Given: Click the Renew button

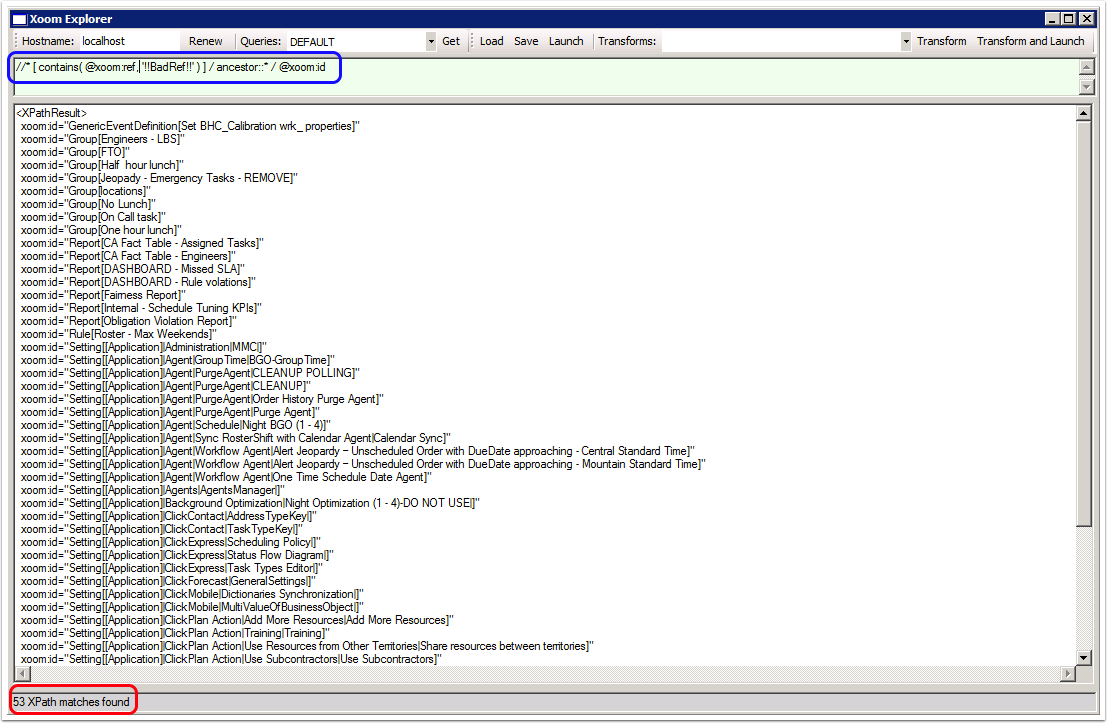Looking at the screenshot, I should click(x=206, y=41).
